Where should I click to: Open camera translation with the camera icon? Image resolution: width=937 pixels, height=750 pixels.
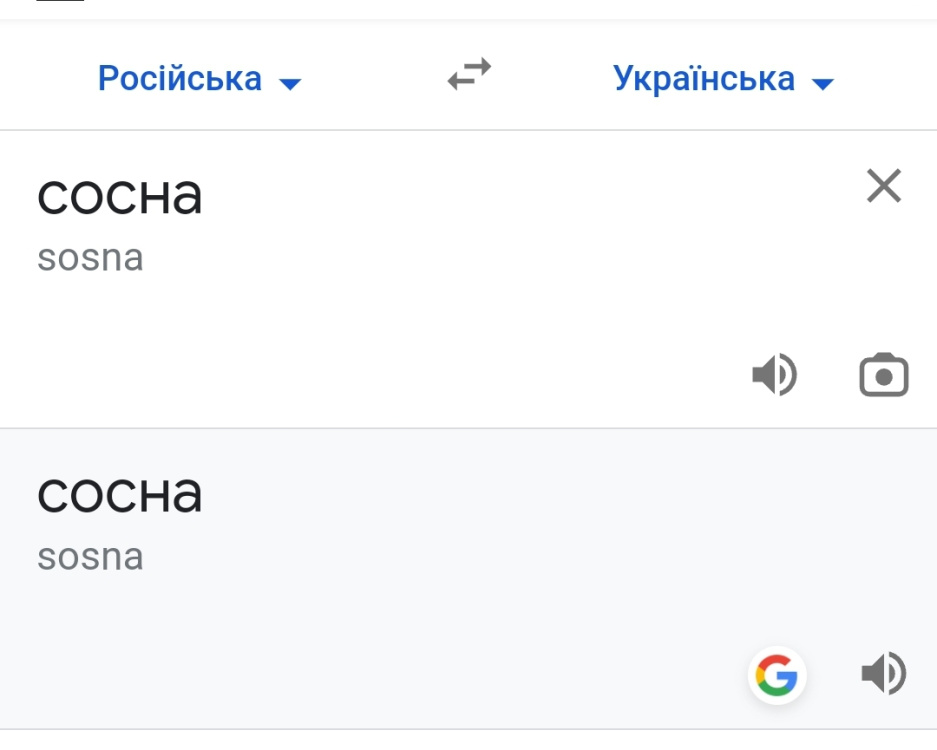pos(884,373)
